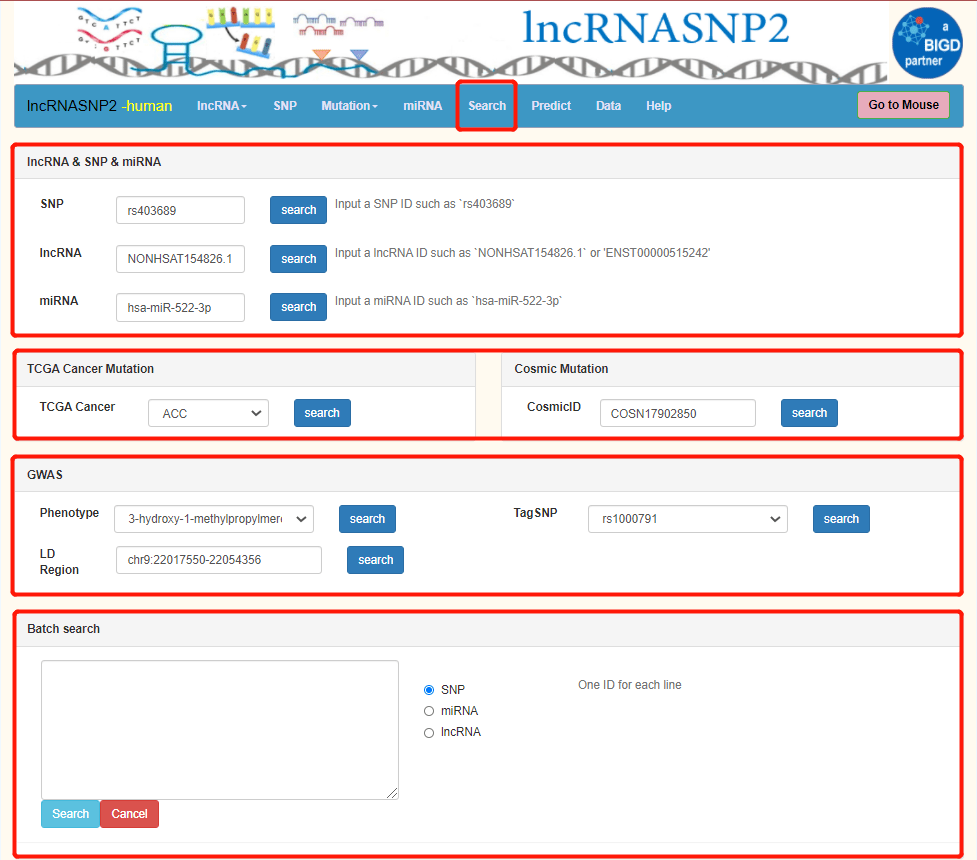
Task: Click the textarea resize handle
Action: [x=392, y=793]
